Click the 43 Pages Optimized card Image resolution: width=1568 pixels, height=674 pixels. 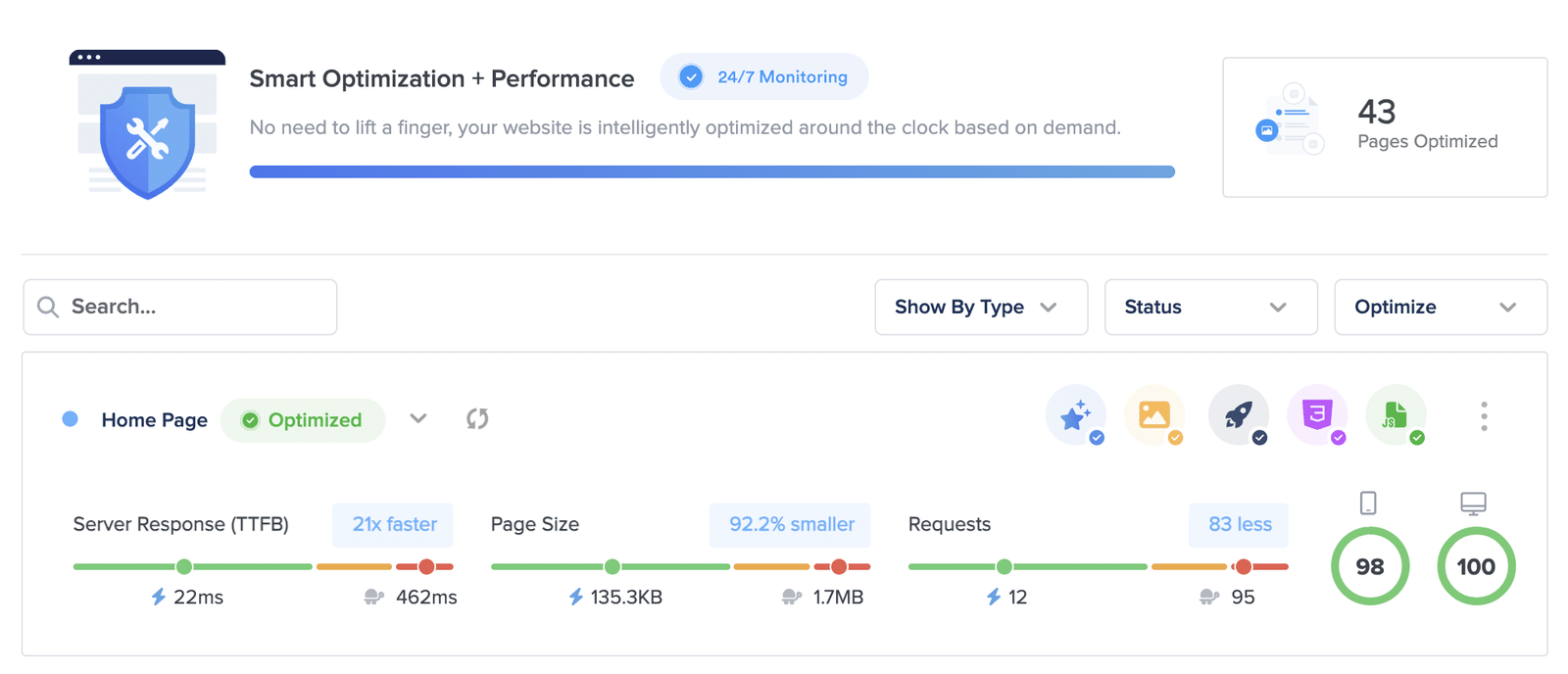coord(1384,127)
